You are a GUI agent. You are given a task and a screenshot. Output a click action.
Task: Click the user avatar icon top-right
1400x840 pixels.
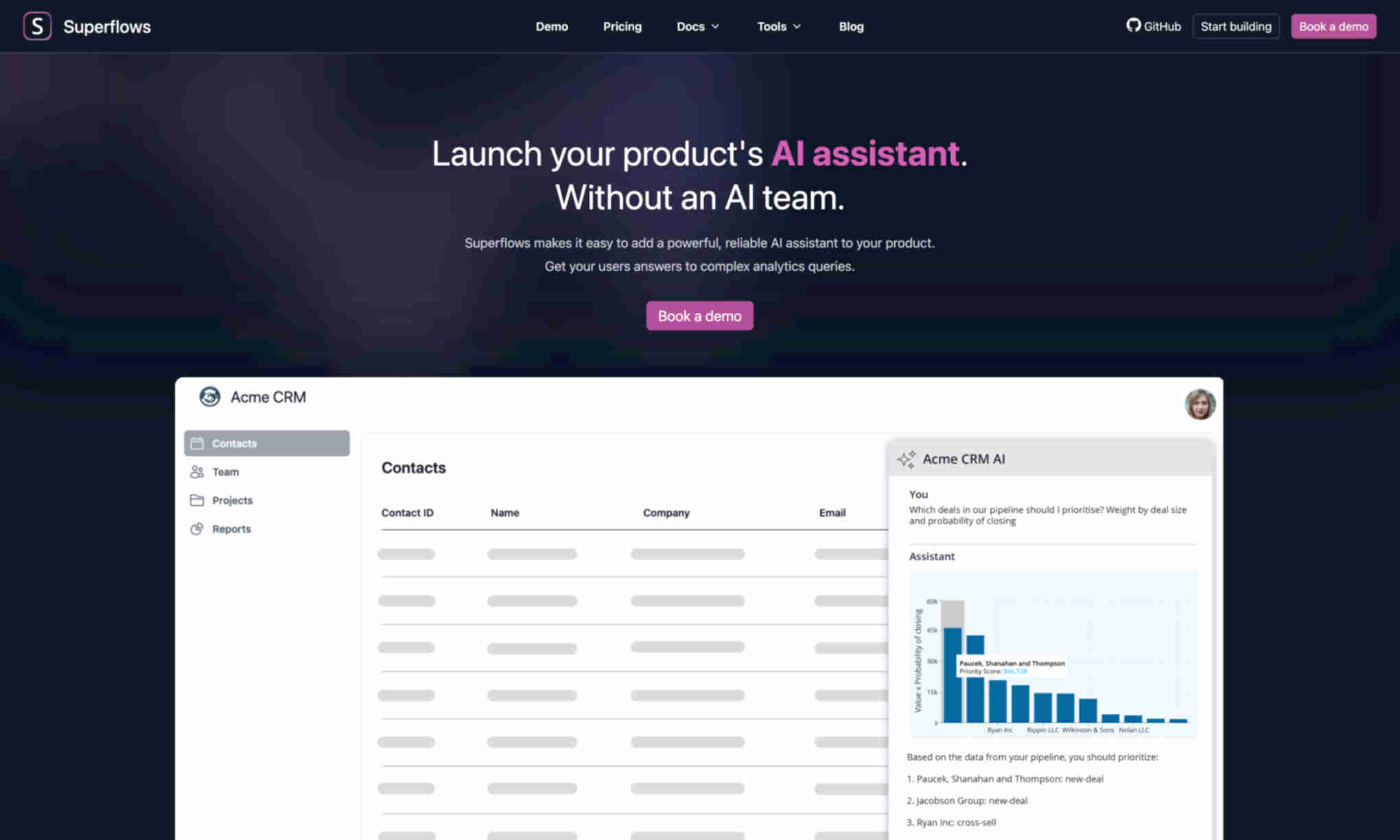click(1200, 404)
